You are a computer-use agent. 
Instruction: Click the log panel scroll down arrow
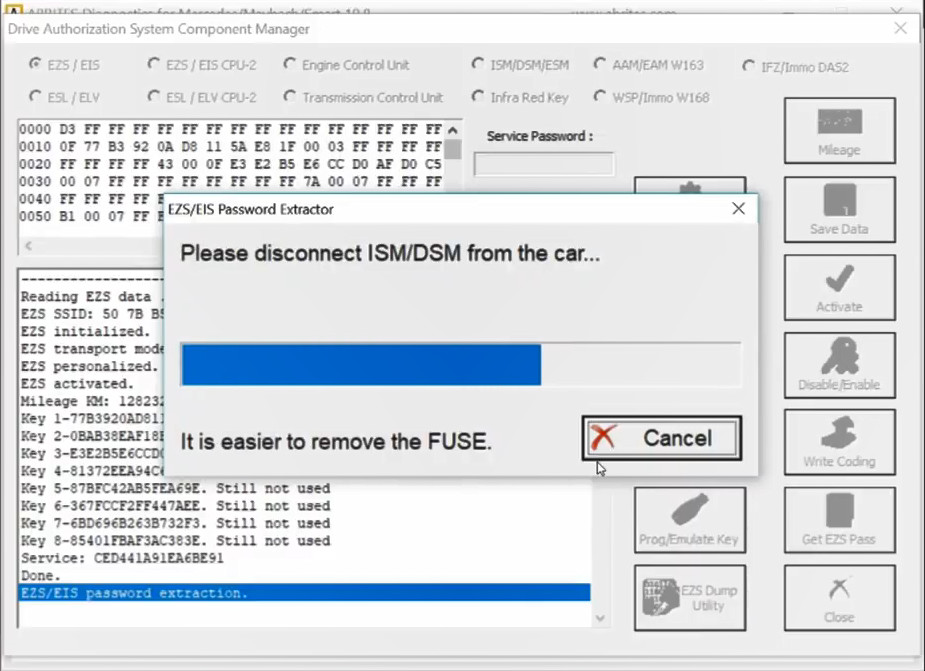[x=600, y=618]
